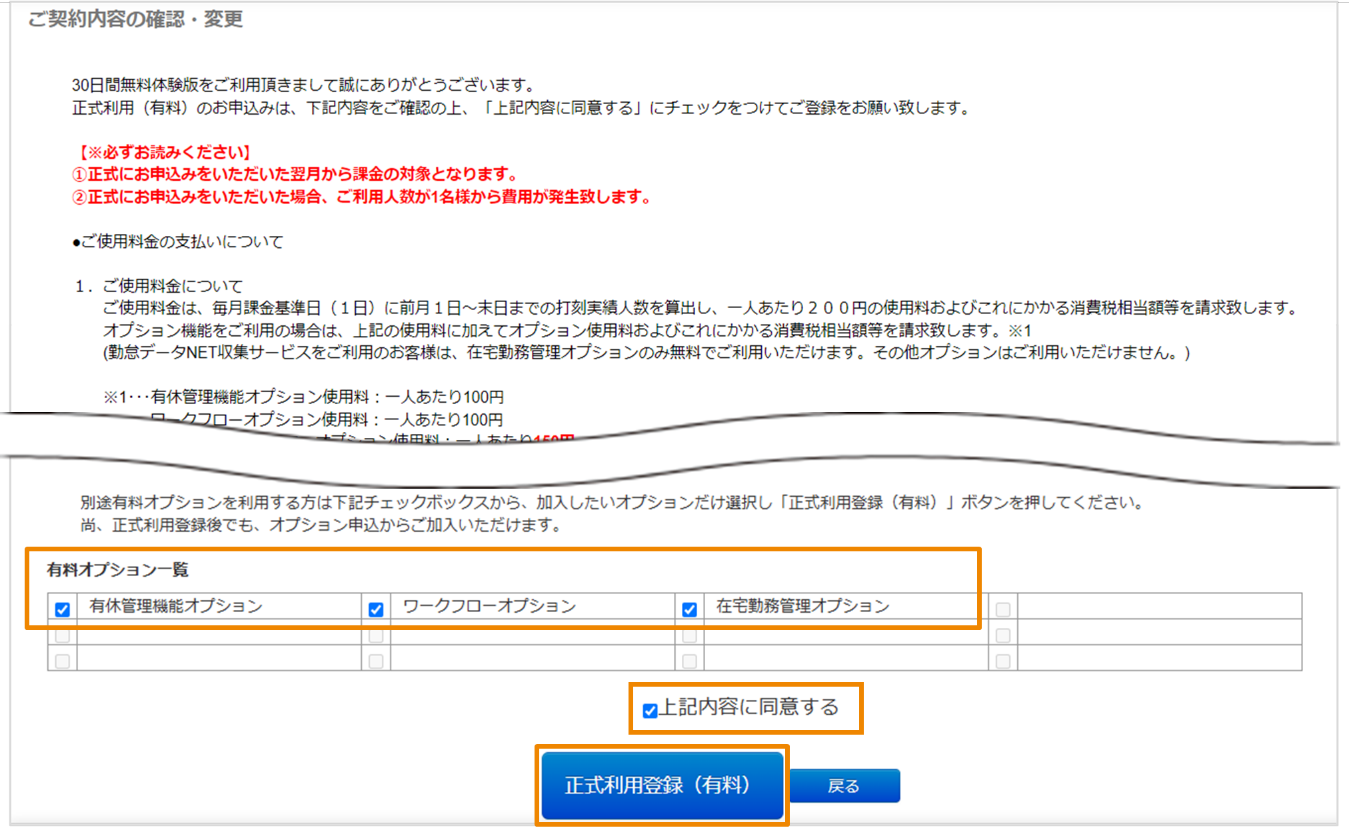Toggle the empty checkbox in the fourth option column
This screenshot has height=830, width=1349.
pyautogui.click(x=1003, y=608)
